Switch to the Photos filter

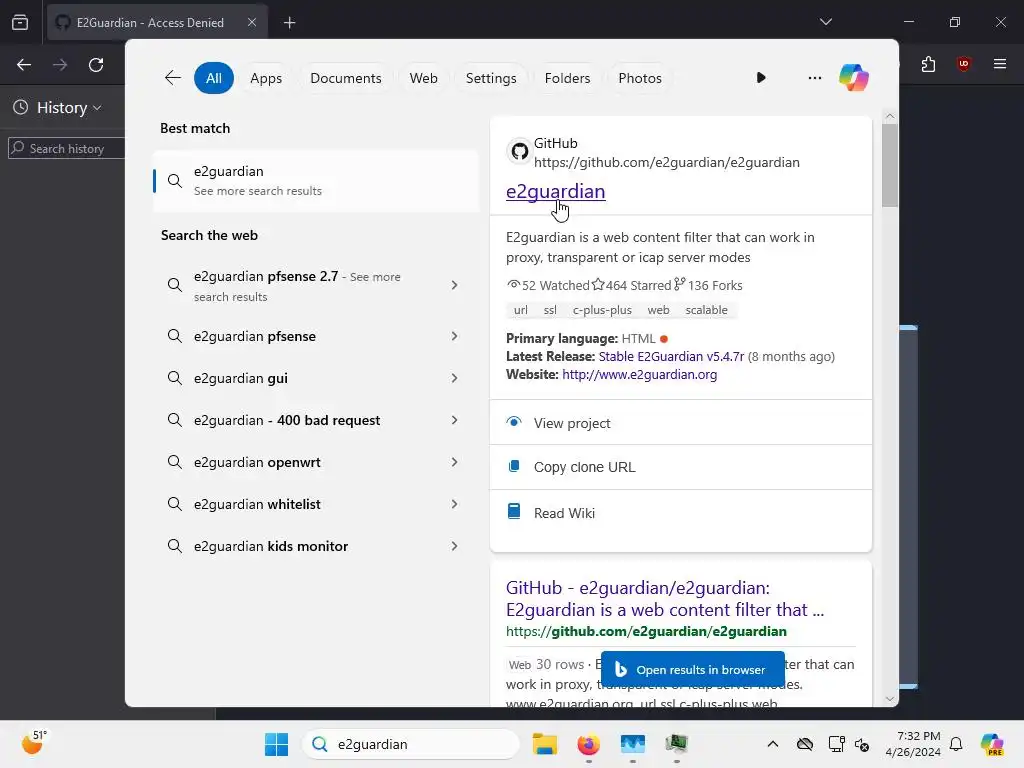tap(639, 78)
